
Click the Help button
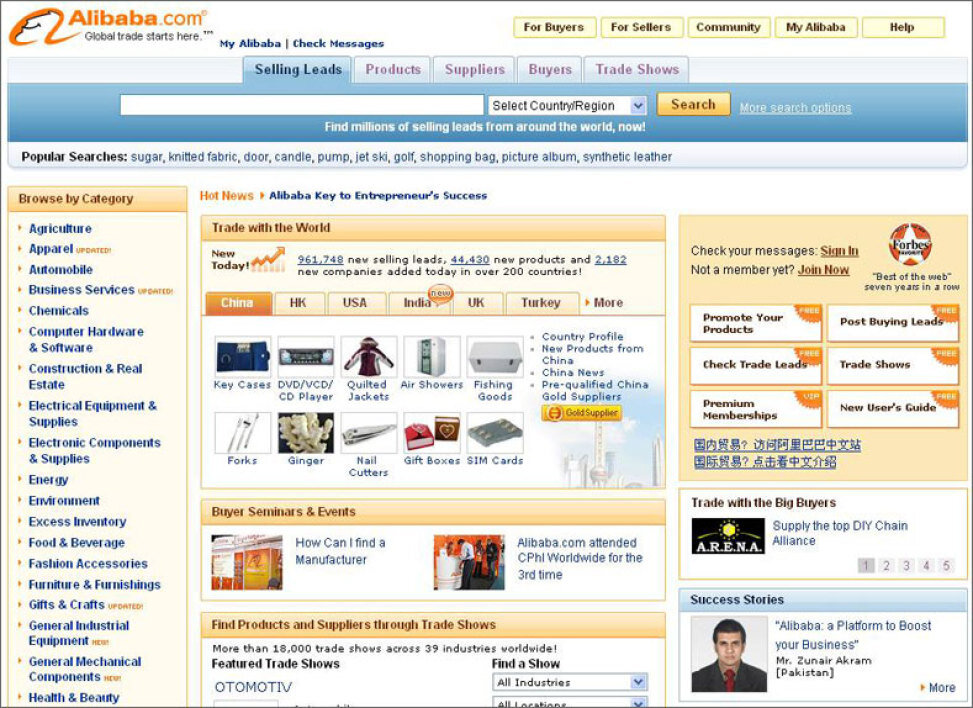coord(903,27)
